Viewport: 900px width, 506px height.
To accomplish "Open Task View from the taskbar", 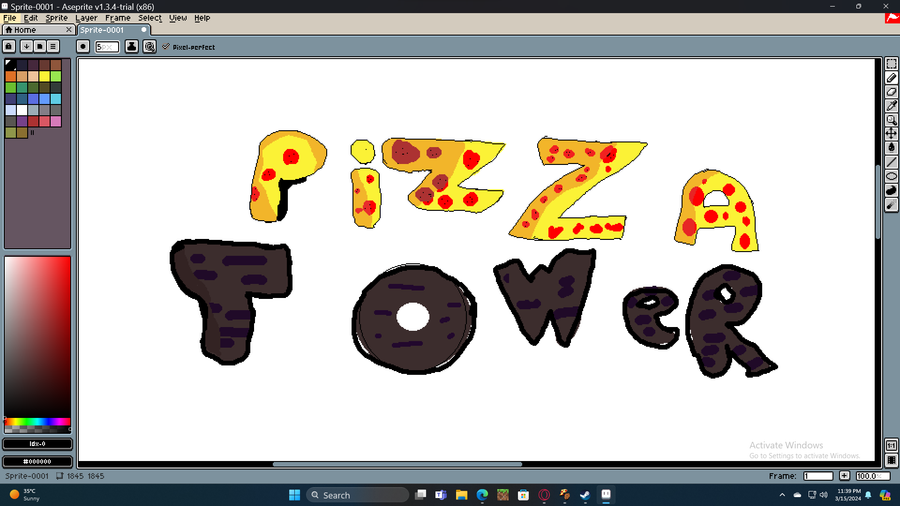I will pyautogui.click(x=421, y=495).
